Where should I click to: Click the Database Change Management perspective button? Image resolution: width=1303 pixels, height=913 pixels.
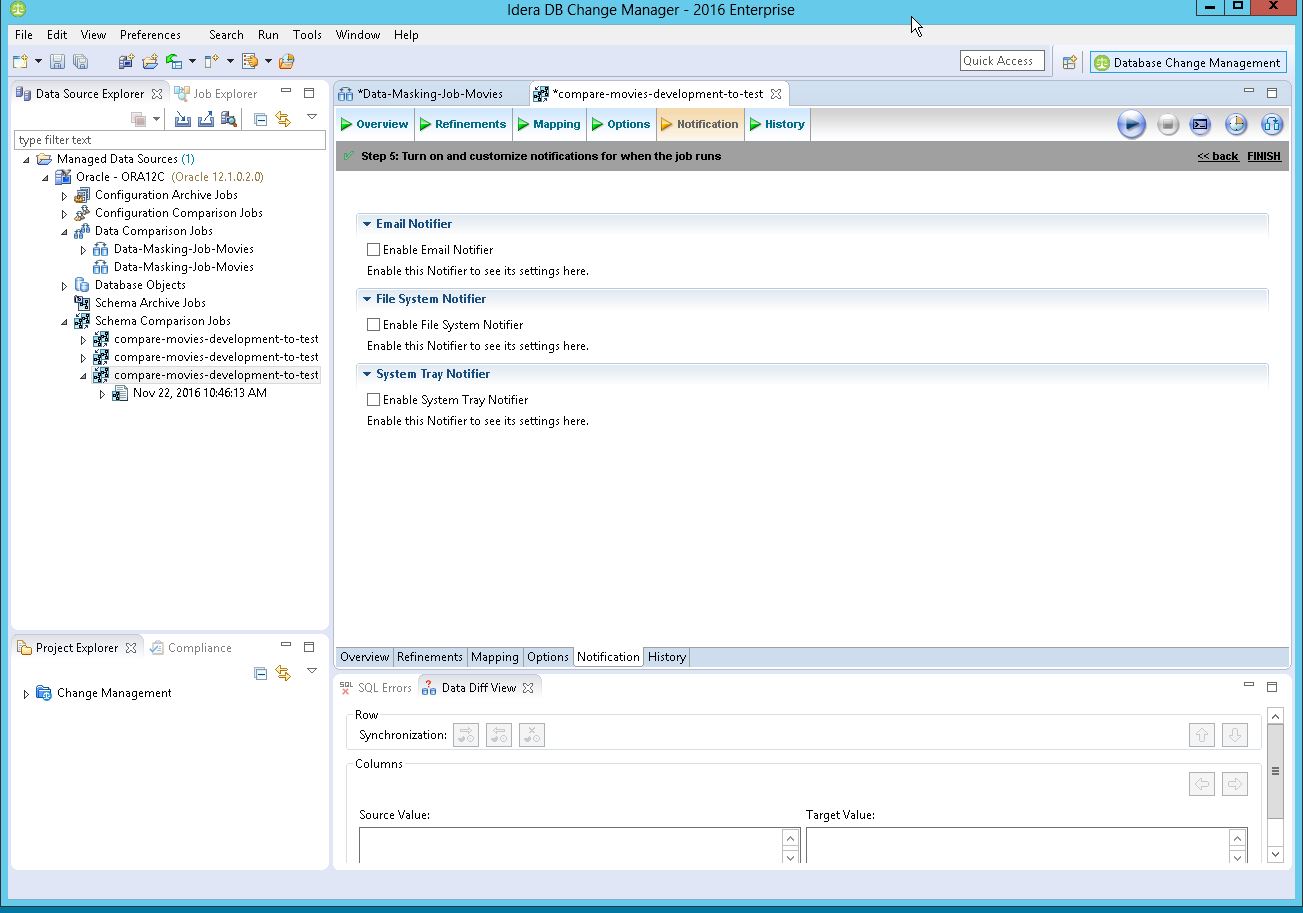[1188, 62]
